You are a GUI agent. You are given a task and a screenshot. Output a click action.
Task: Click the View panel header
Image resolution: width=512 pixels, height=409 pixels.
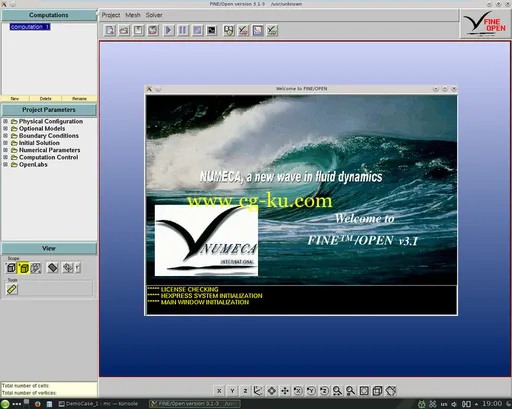point(49,248)
